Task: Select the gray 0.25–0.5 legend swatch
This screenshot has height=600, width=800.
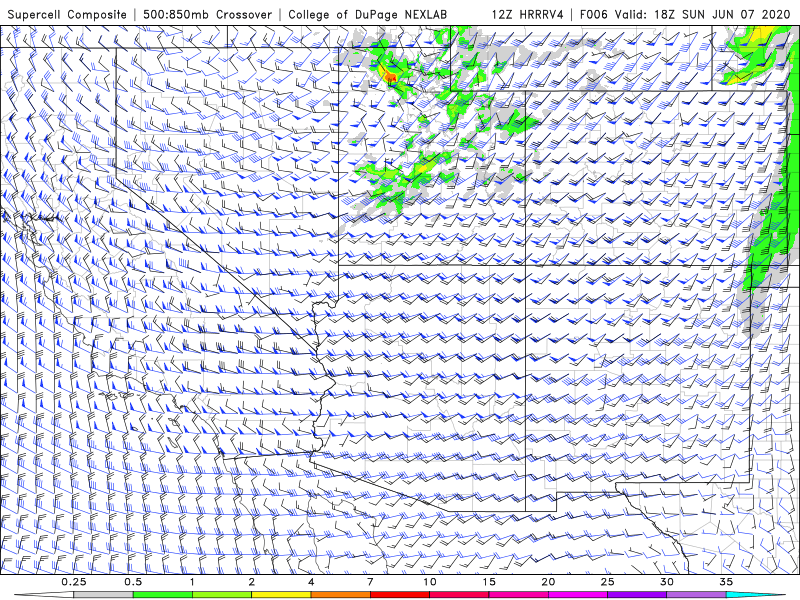Action: [104, 595]
